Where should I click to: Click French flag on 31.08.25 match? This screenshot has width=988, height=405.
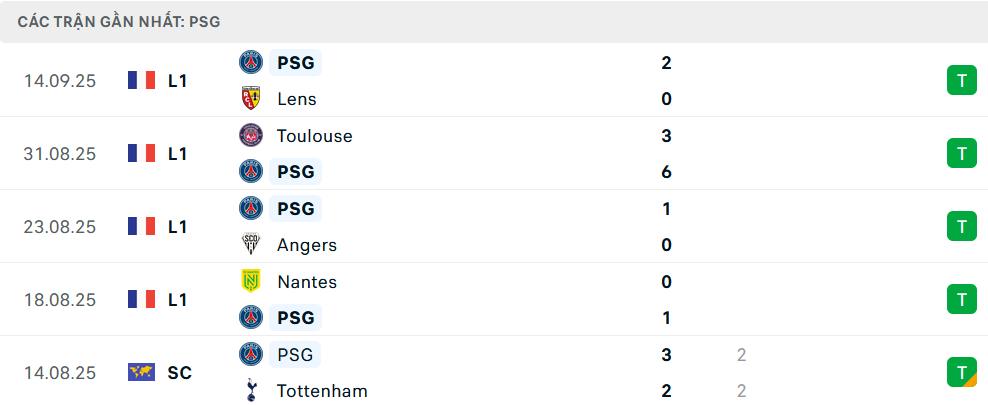tap(142, 153)
